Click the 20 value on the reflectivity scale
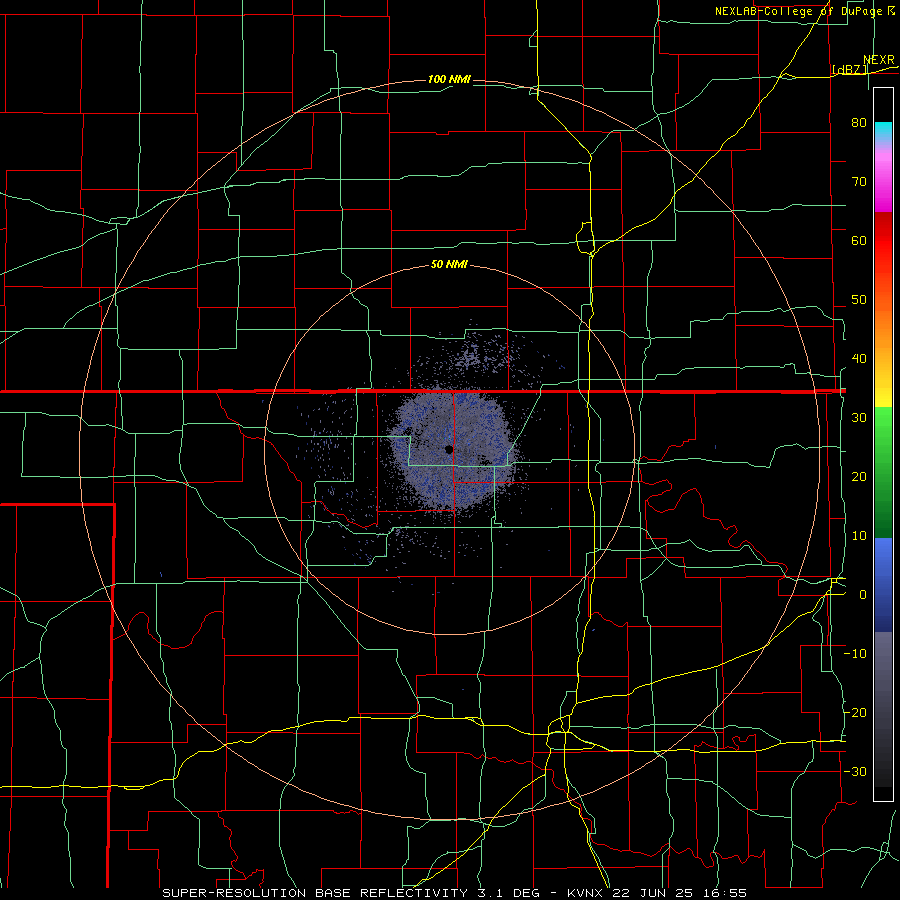 [x=859, y=477]
